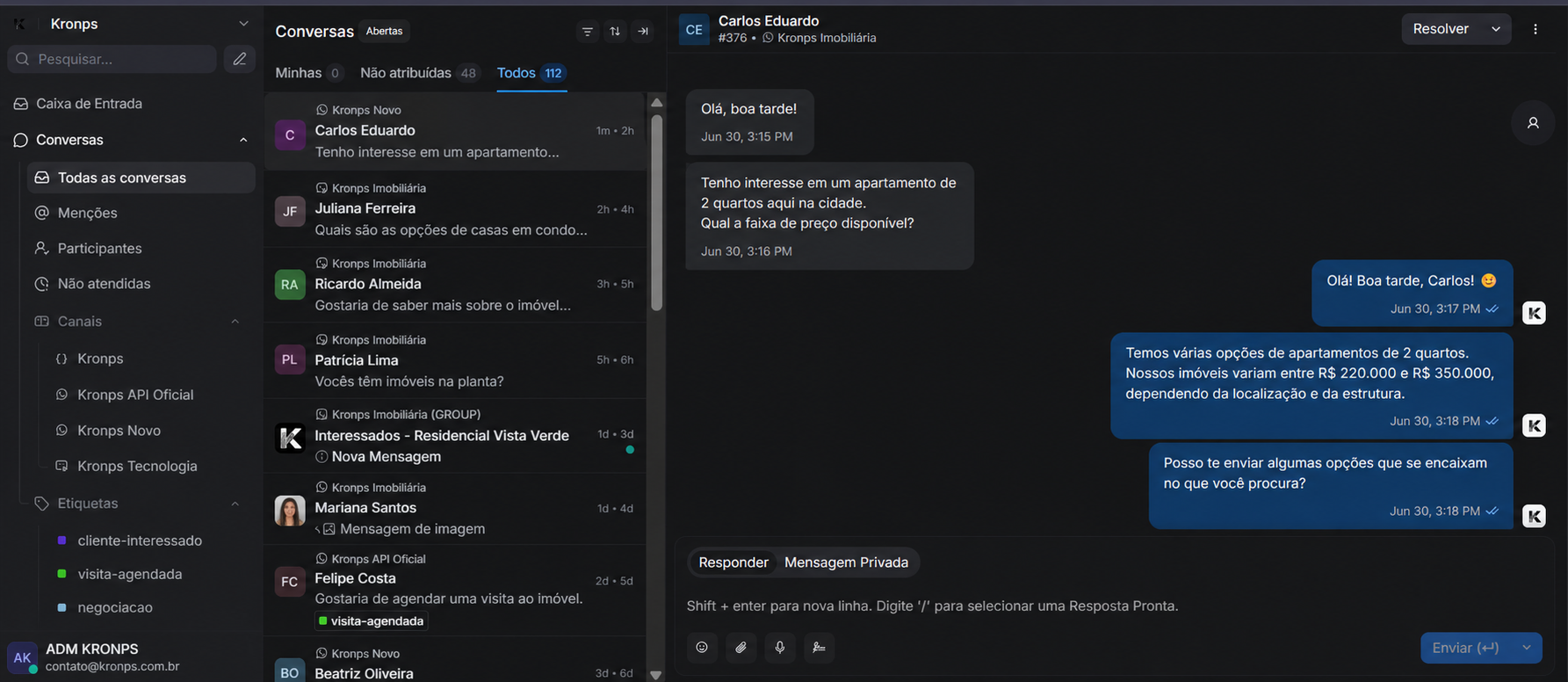Open Participantes in the sidebar

point(99,249)
